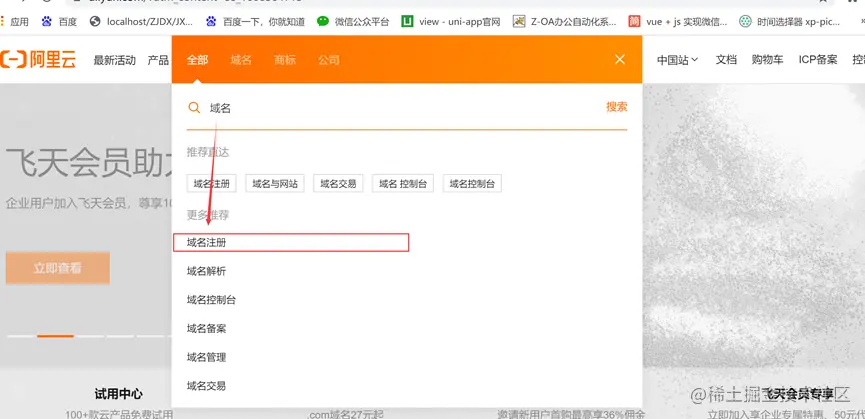
Task: Click the 域名与网站 quick tag
Action: point(275,184)
